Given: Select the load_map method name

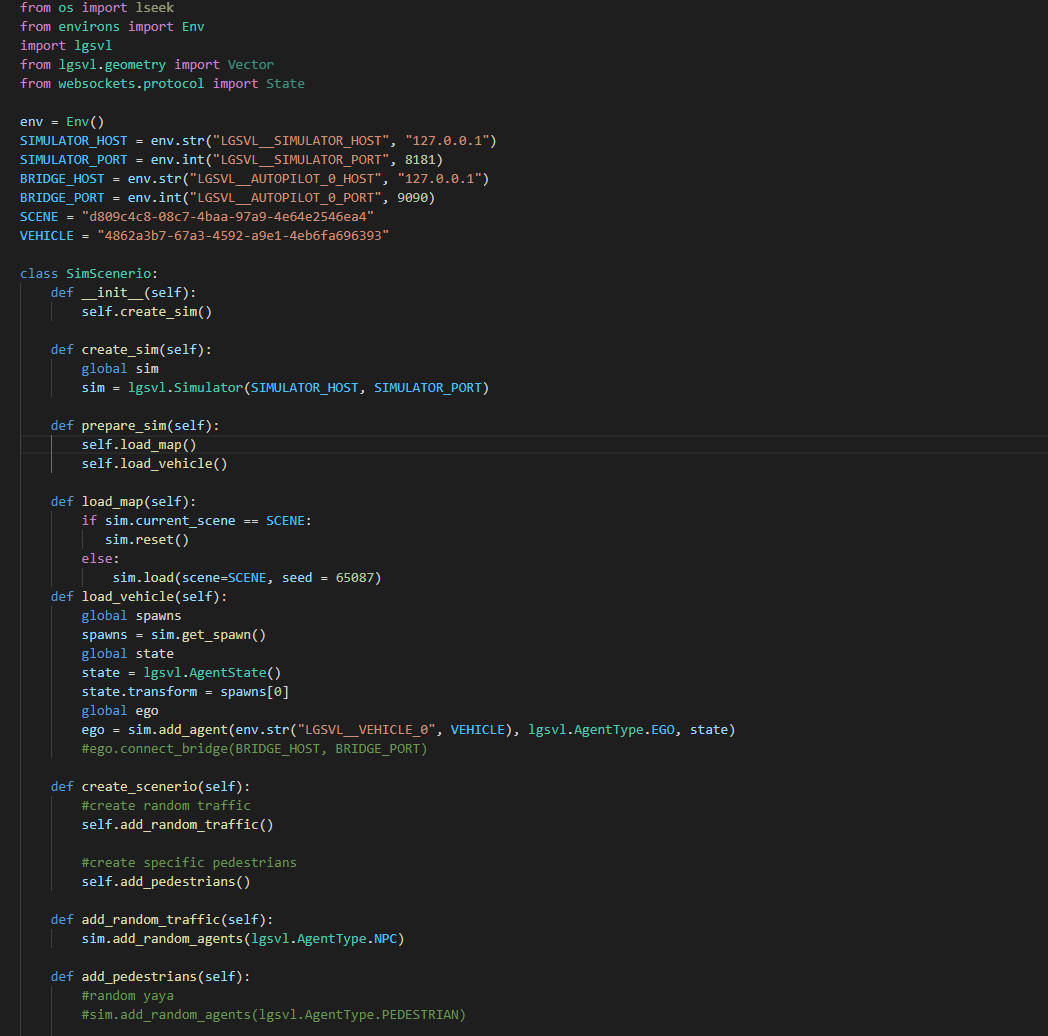Looking at the screenshot, I should click(x=111, y=501).
